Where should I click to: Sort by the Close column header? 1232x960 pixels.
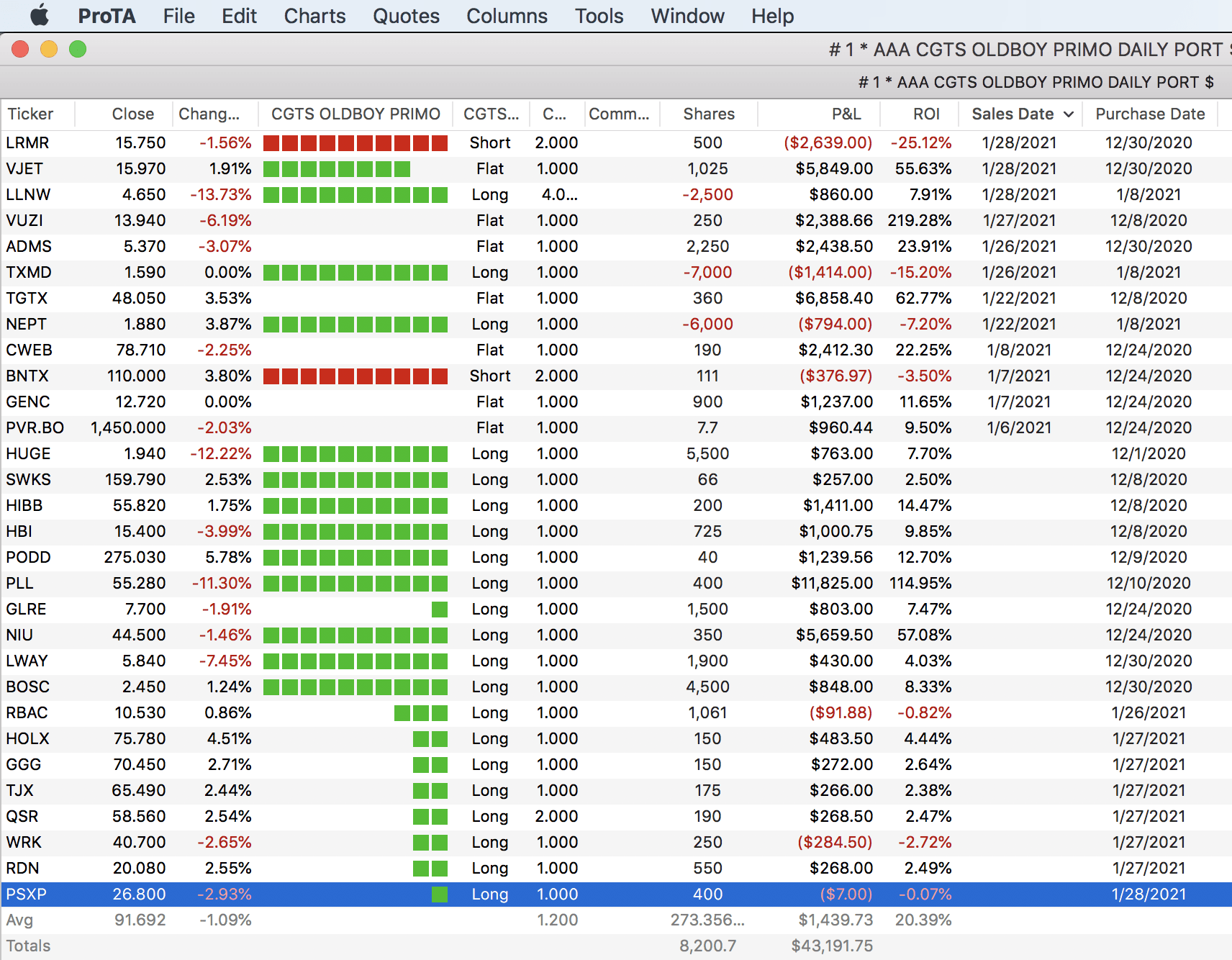pos(133,114)
